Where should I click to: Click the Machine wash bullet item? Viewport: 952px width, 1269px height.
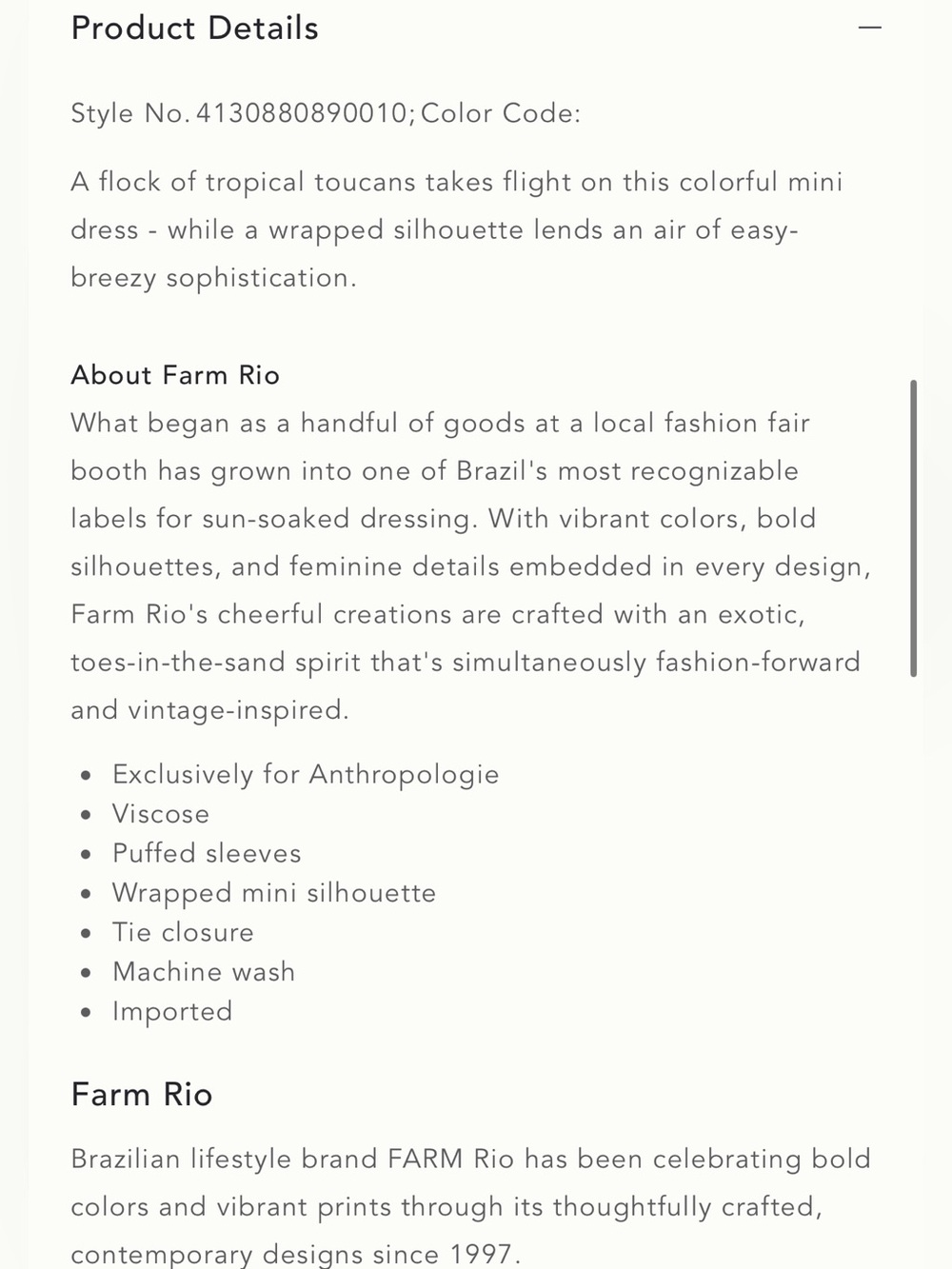point(204,972)
